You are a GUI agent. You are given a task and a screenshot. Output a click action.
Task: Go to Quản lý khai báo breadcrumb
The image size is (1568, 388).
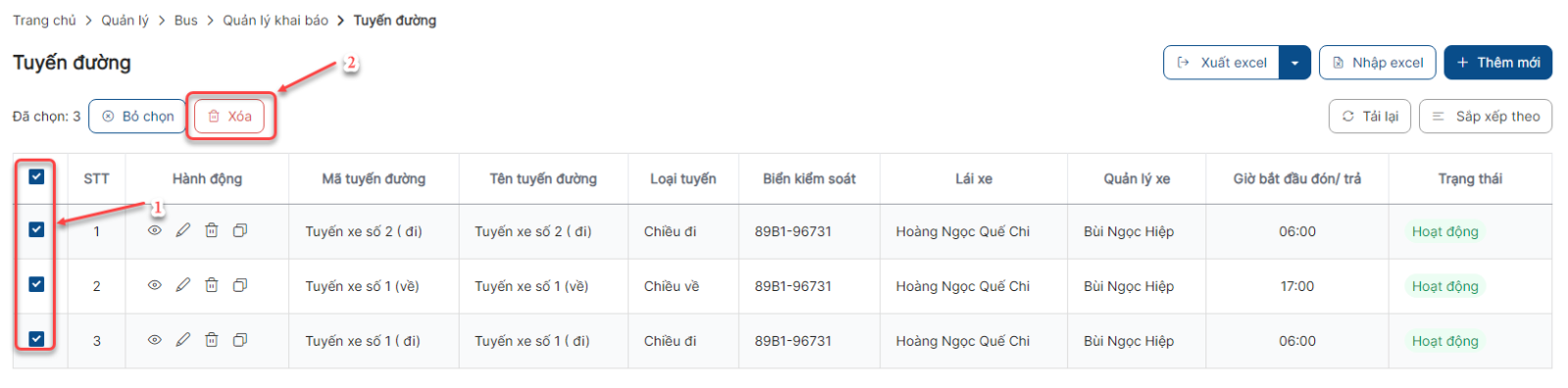[275, 21]
